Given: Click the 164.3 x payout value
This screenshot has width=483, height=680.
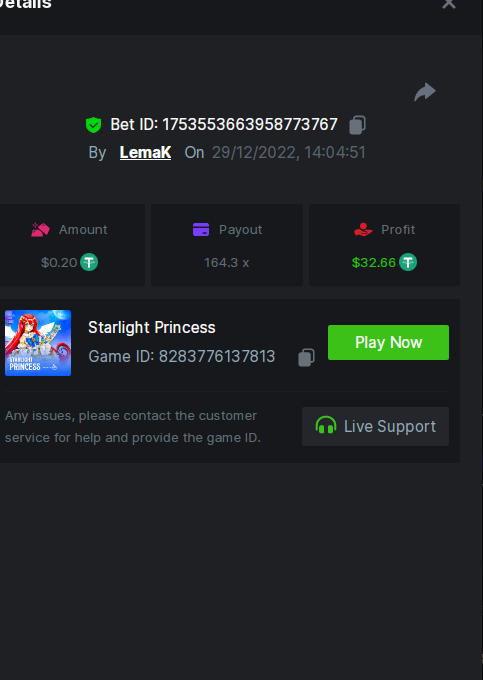Looking at the screenshot, I should coord(226,263).
